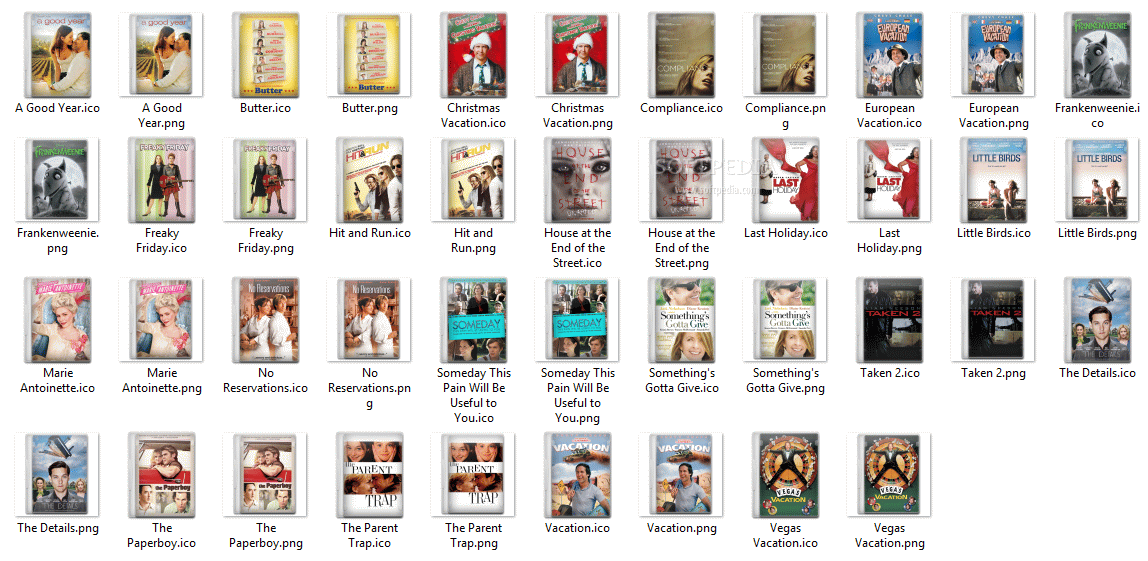Click the 'Butter.png' file name
1148x561 pixels.
point(370,108)
